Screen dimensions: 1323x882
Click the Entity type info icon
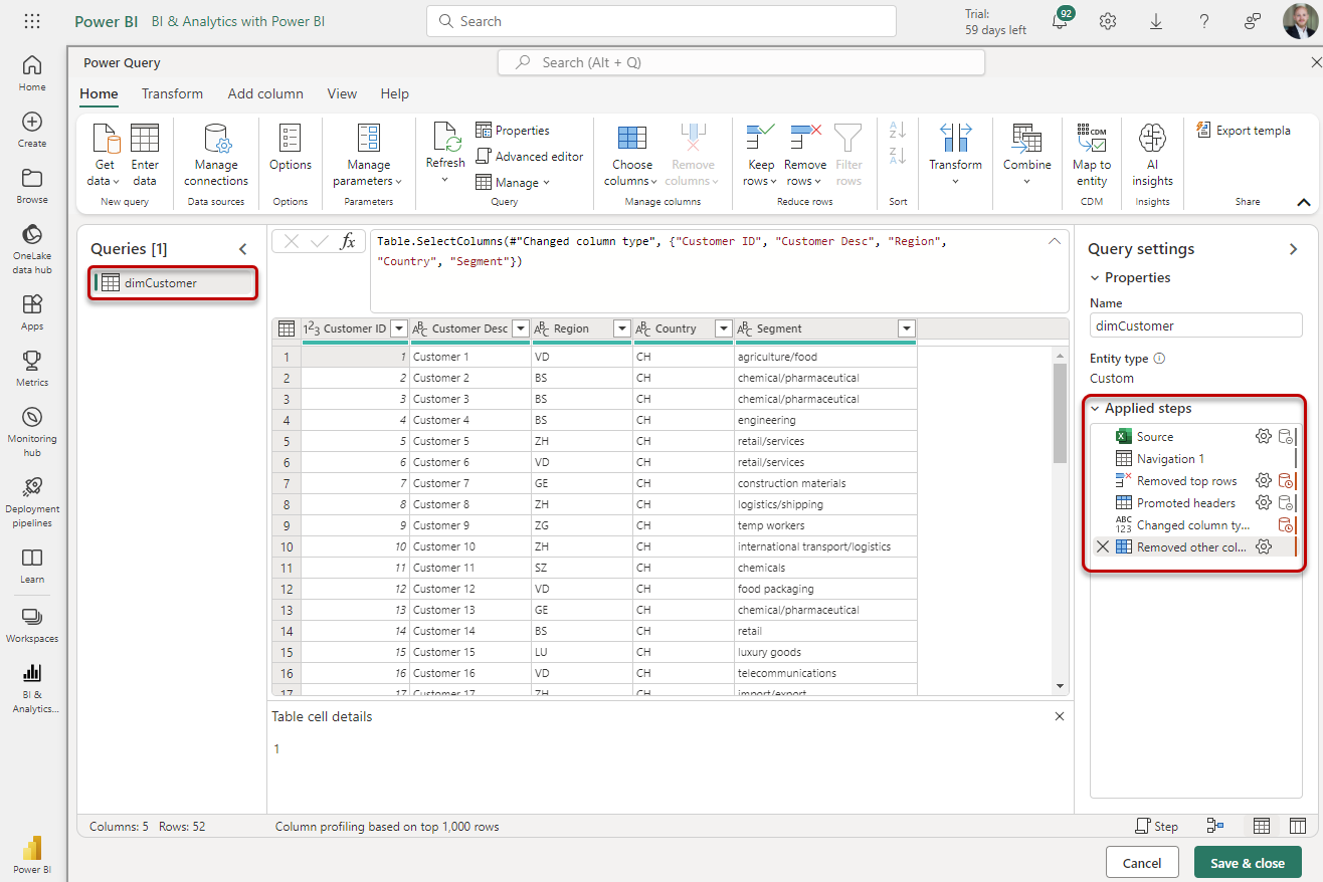click(x=1159, y=358)
